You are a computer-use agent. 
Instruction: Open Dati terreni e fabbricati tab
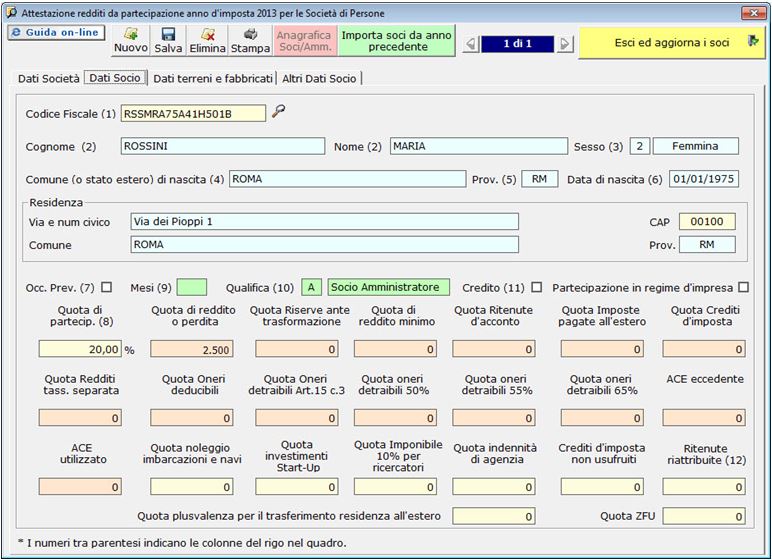point(213,78)
